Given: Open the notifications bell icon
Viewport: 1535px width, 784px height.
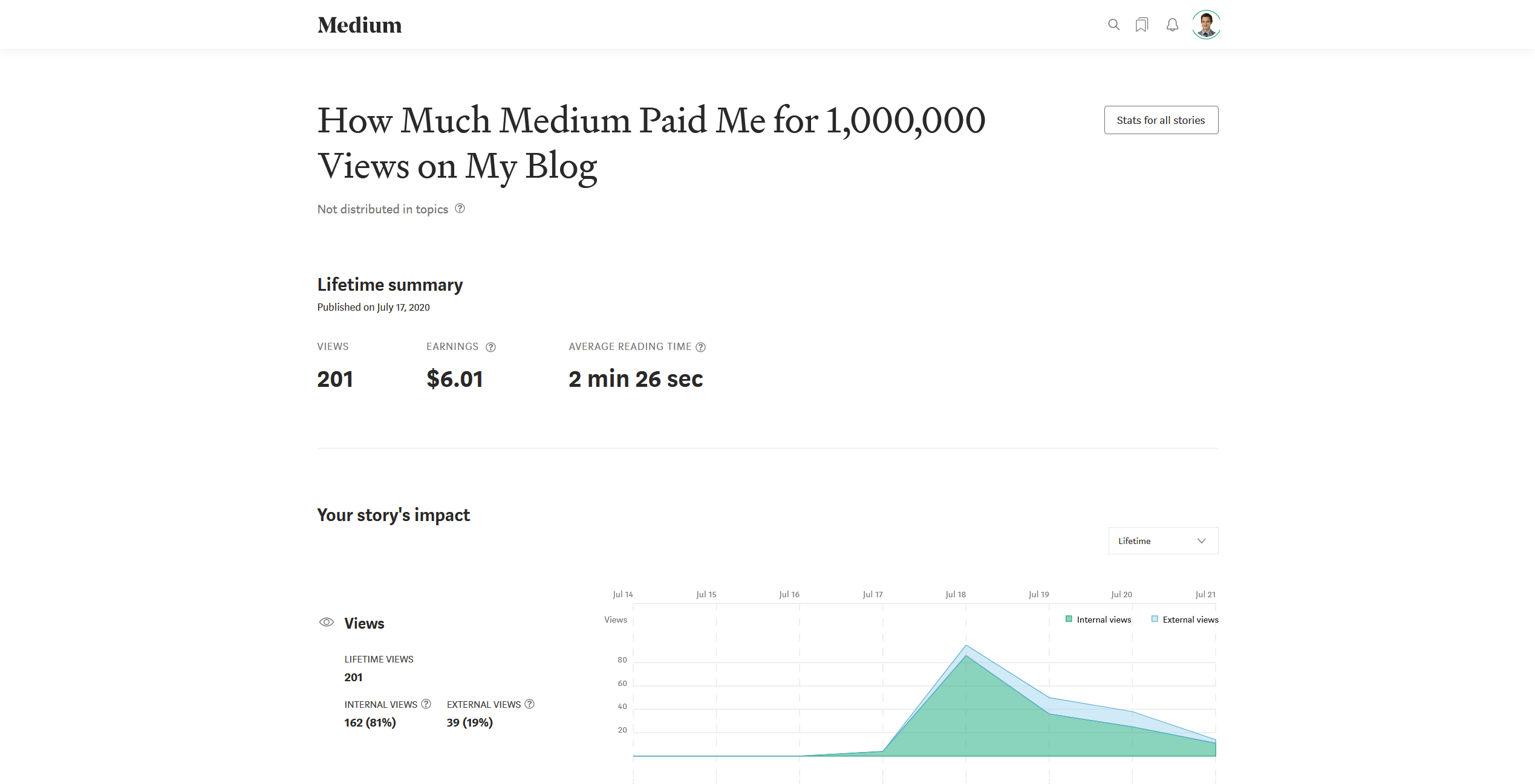Looking at the screenshot, I should [1172, 25].
